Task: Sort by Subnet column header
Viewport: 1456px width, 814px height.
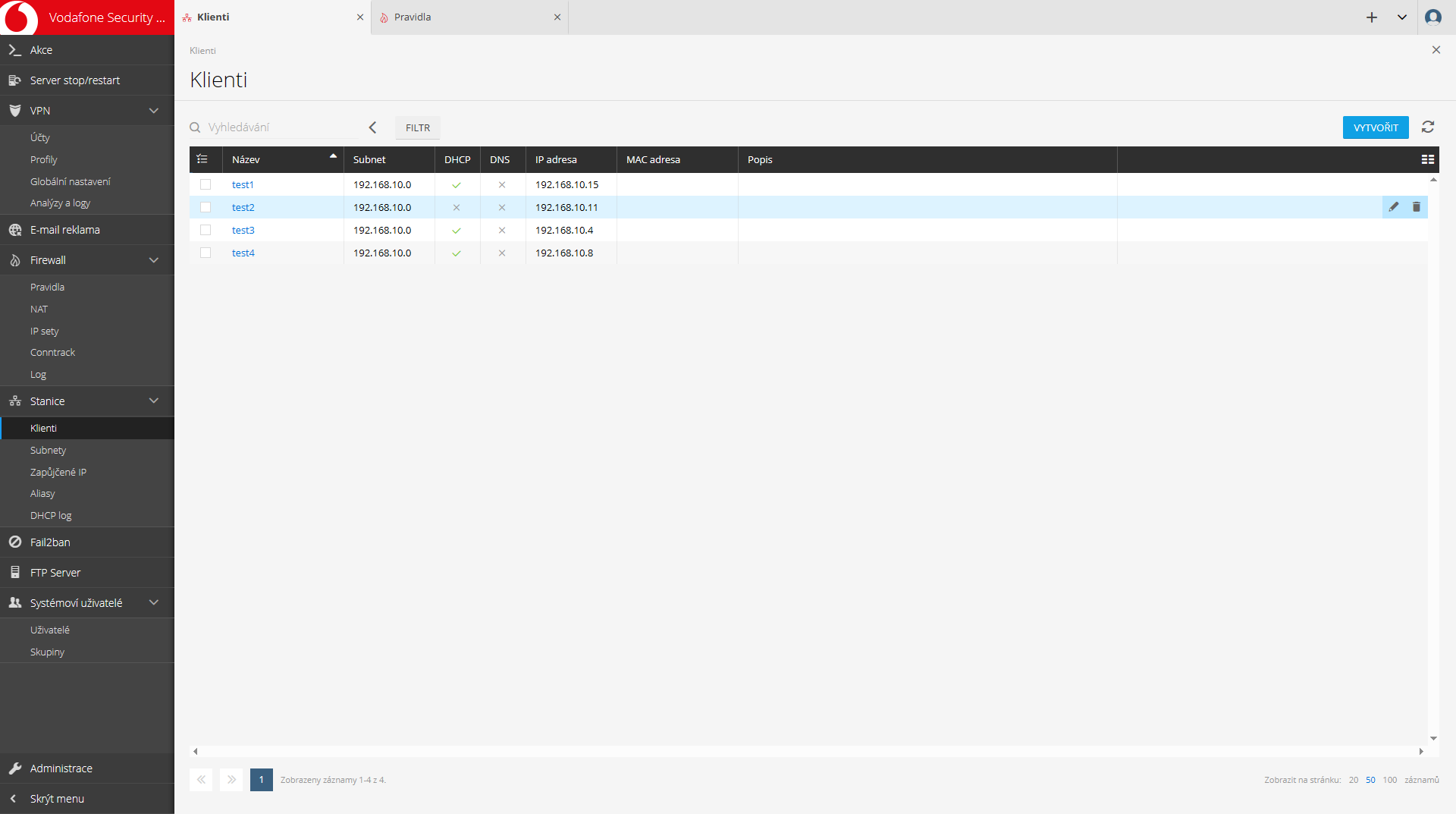Action: coord(389,159)
